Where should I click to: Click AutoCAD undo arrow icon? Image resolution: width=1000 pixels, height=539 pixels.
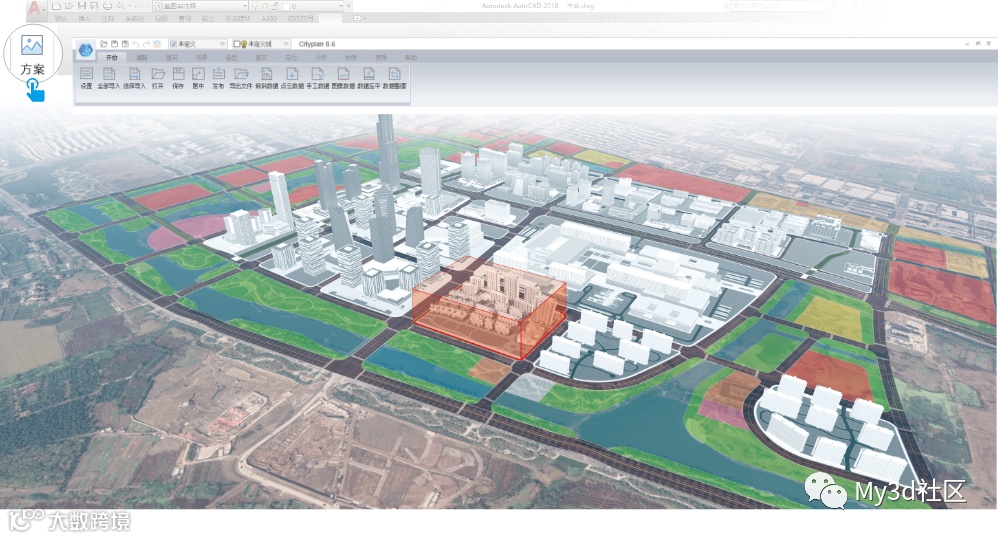[x=120, y=6]
